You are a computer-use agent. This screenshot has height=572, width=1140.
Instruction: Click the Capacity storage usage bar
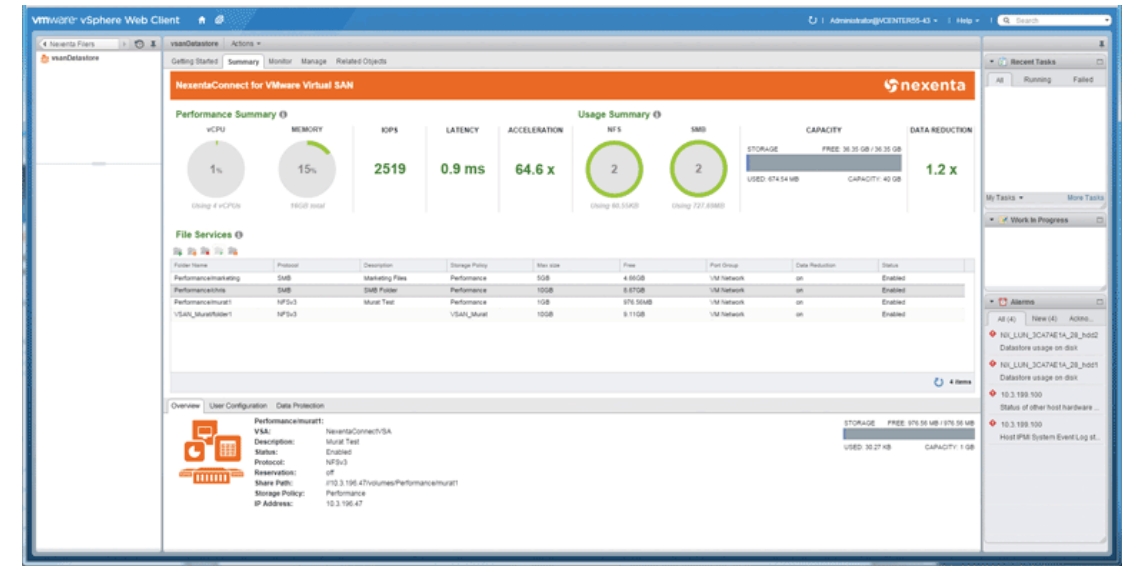824,163
